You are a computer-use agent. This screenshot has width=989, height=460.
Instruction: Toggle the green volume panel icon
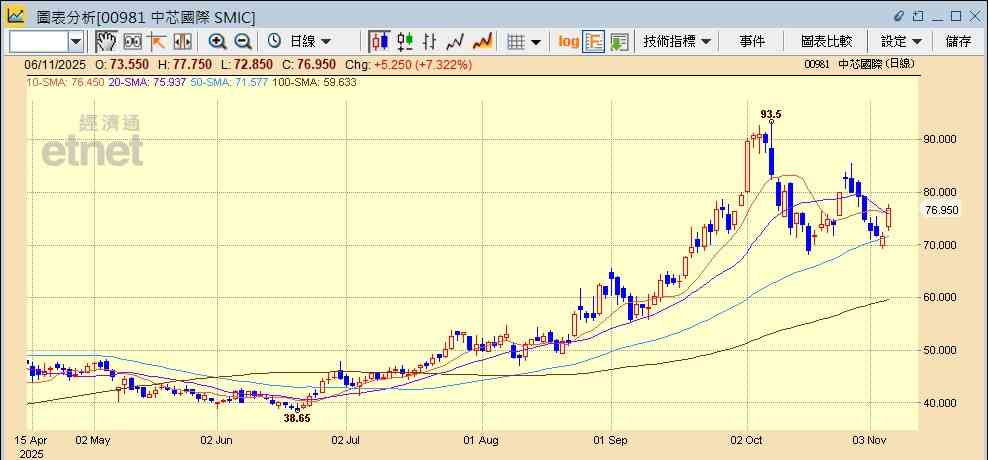point(619,41)
